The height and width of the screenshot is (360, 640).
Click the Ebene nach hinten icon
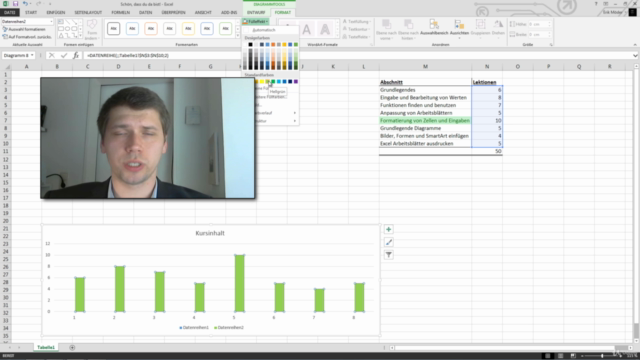point(408,24)
